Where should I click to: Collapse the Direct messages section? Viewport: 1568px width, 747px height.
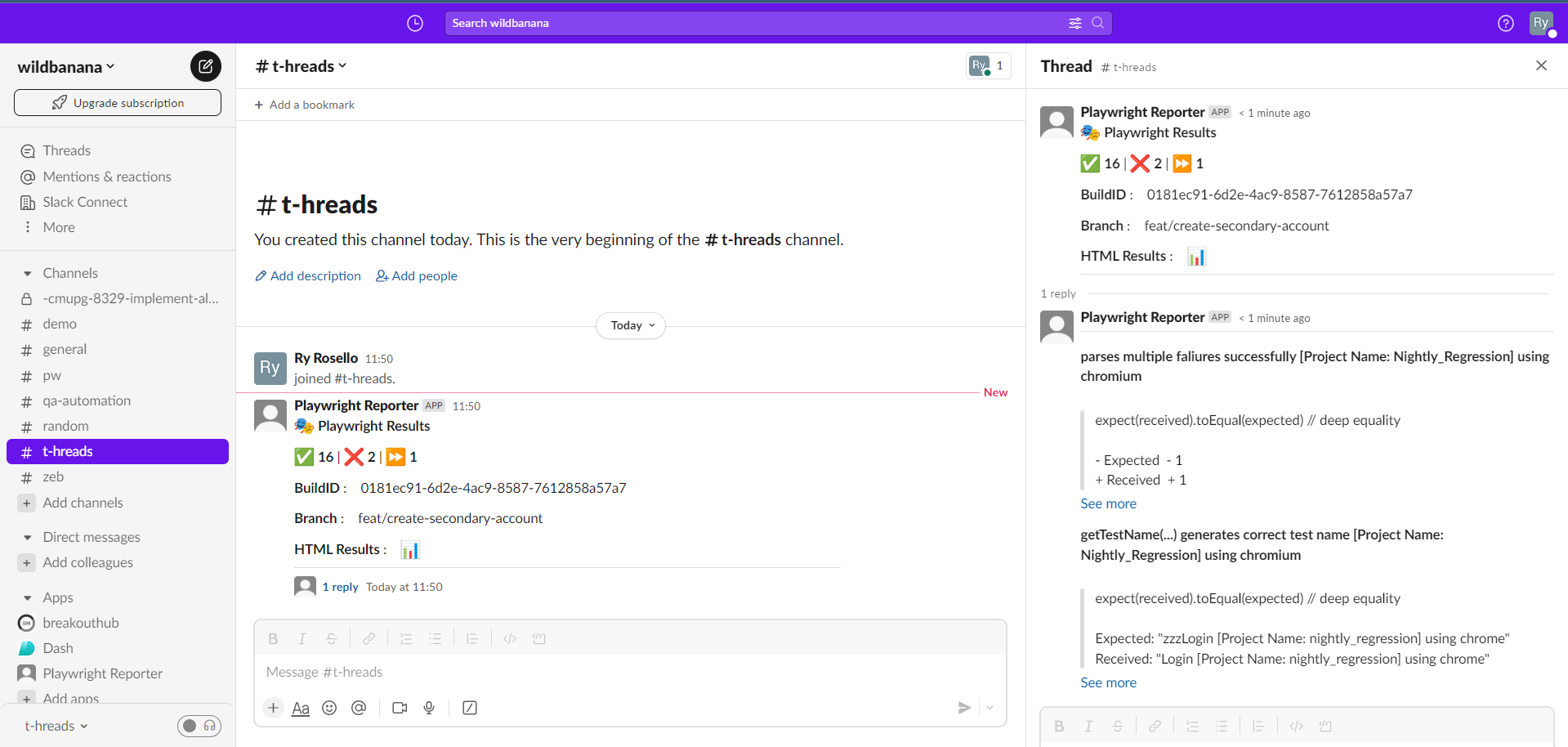click(x=27, y=537)
